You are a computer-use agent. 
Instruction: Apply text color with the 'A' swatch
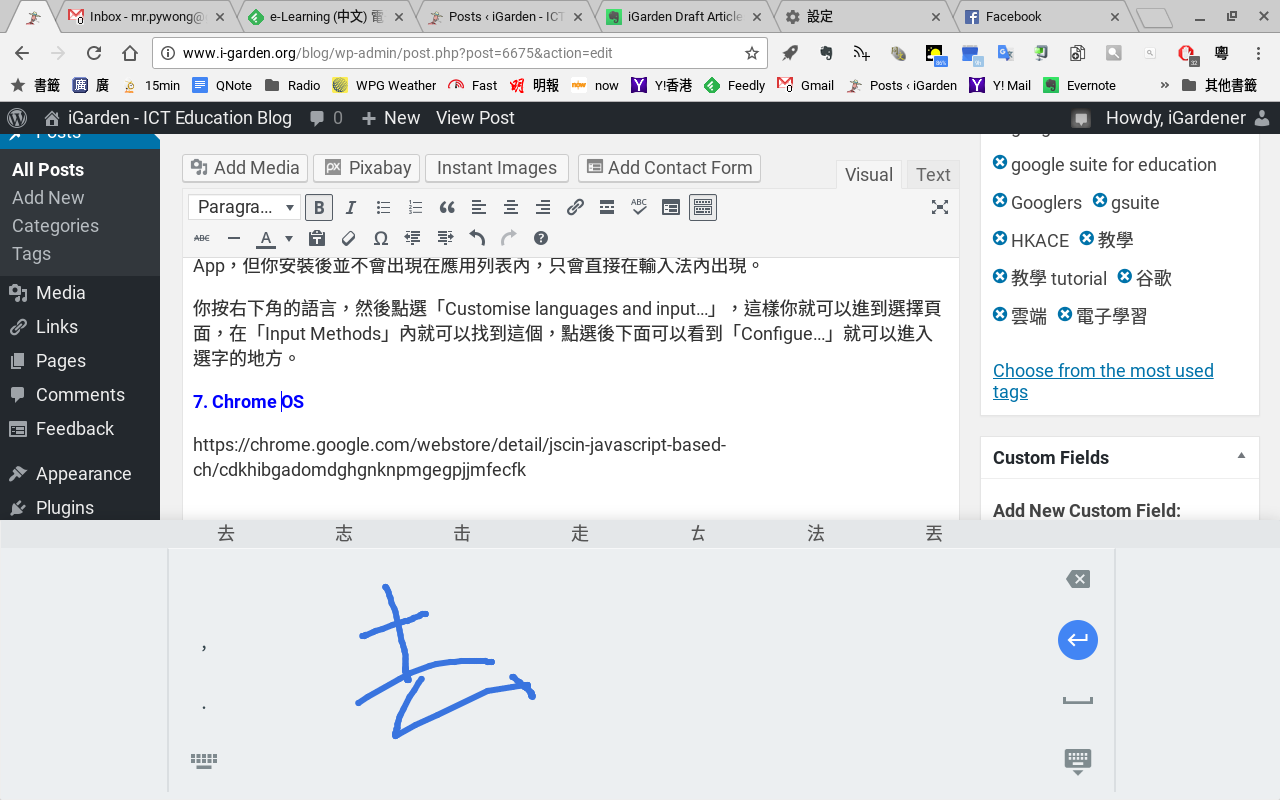(266, 238)
